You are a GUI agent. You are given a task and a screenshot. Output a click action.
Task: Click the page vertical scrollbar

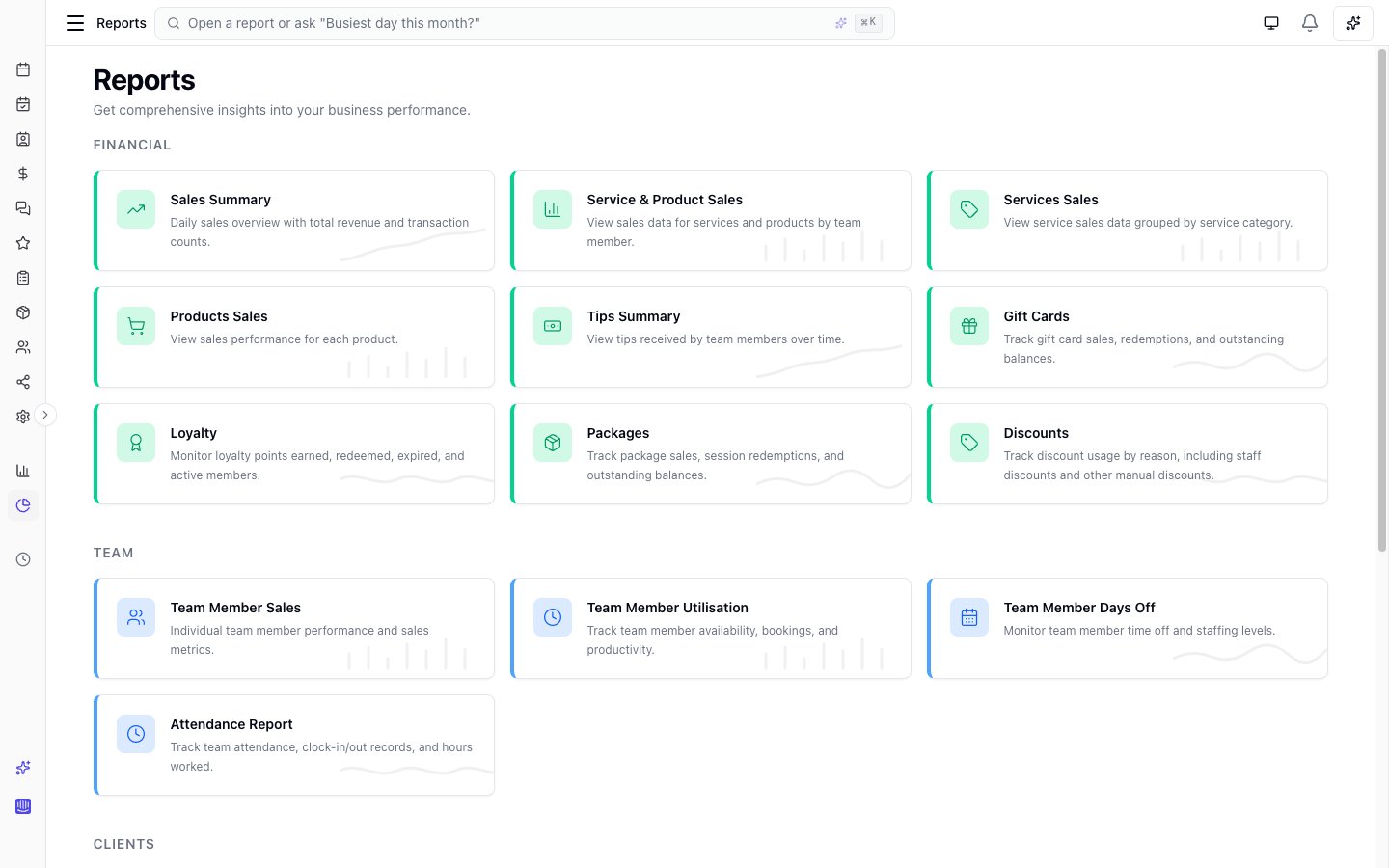pyautogui.click(x=1381, y=300)
